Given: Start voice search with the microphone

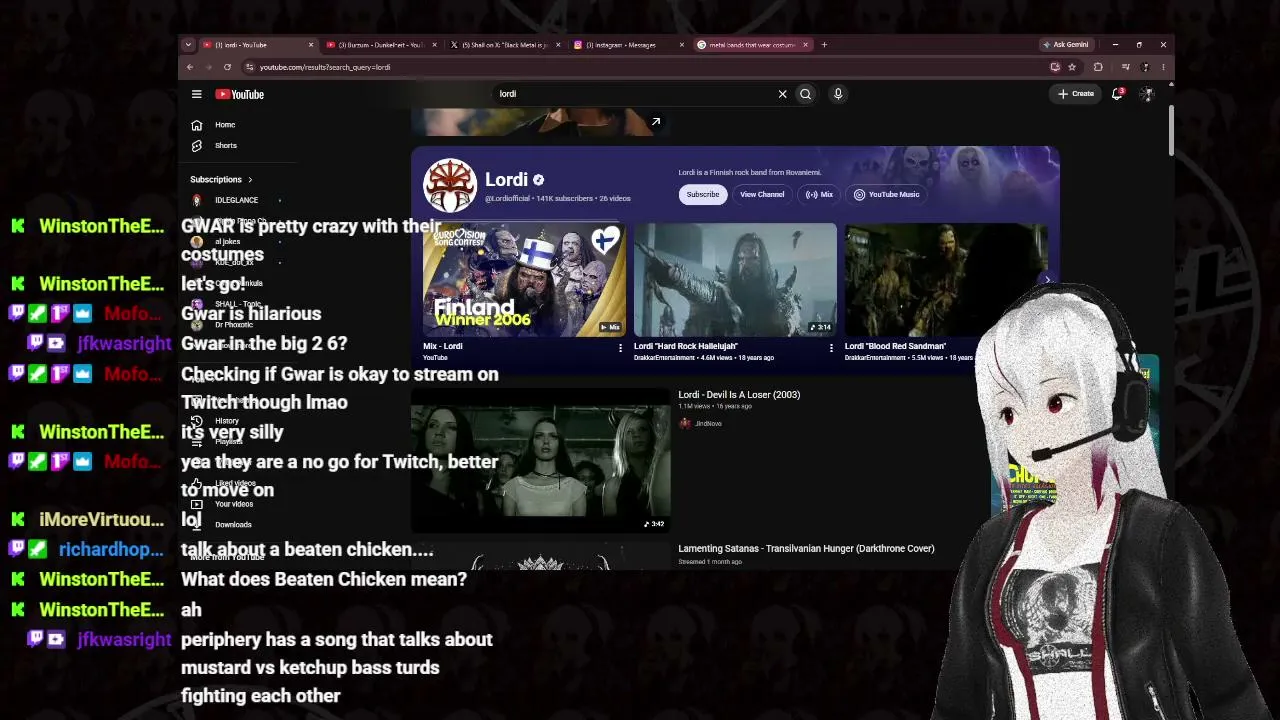Looking at the screenshot, I should (838, 94).
